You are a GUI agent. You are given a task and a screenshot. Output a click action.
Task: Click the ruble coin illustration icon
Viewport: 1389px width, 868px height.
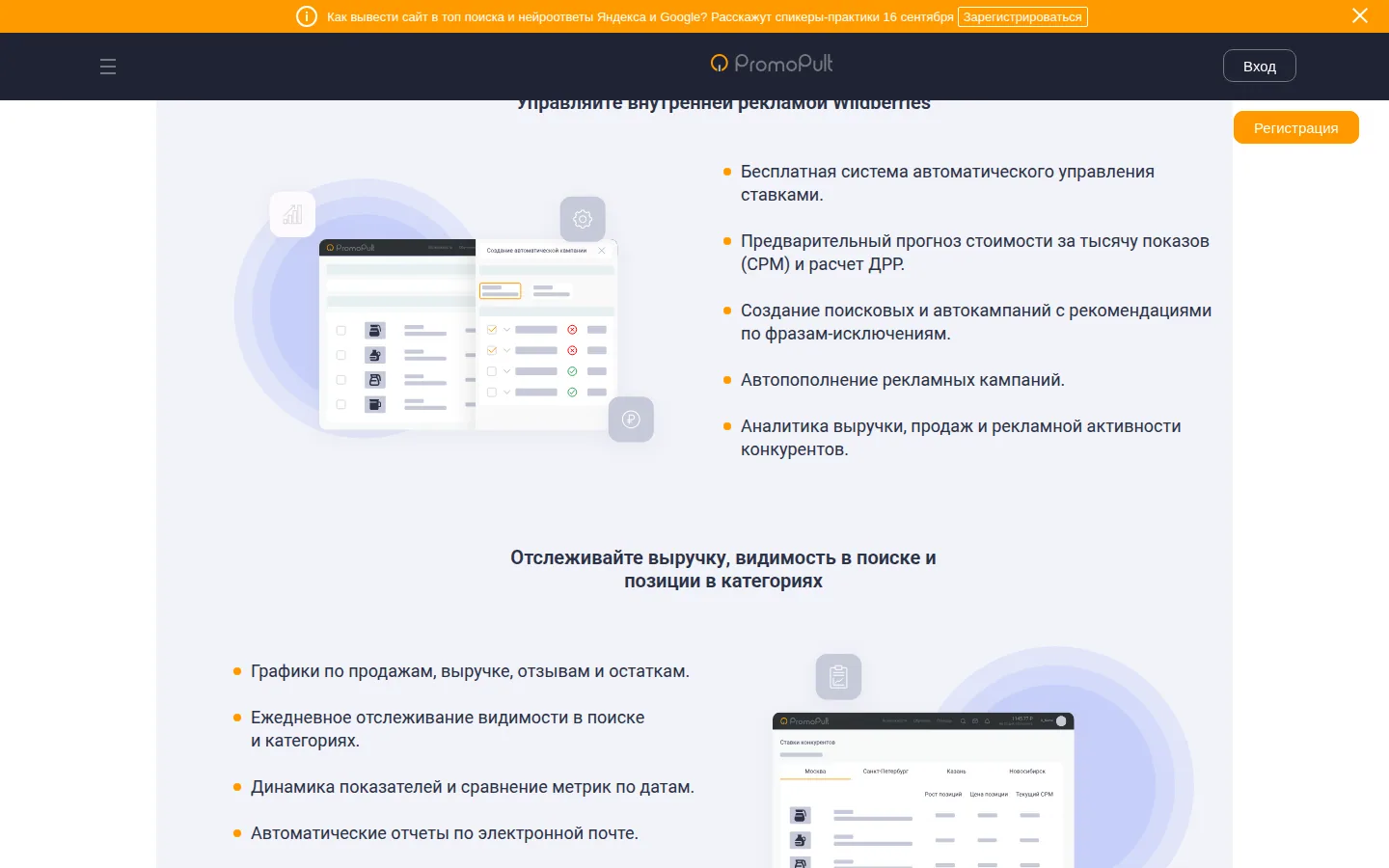[x=631, y=420]
